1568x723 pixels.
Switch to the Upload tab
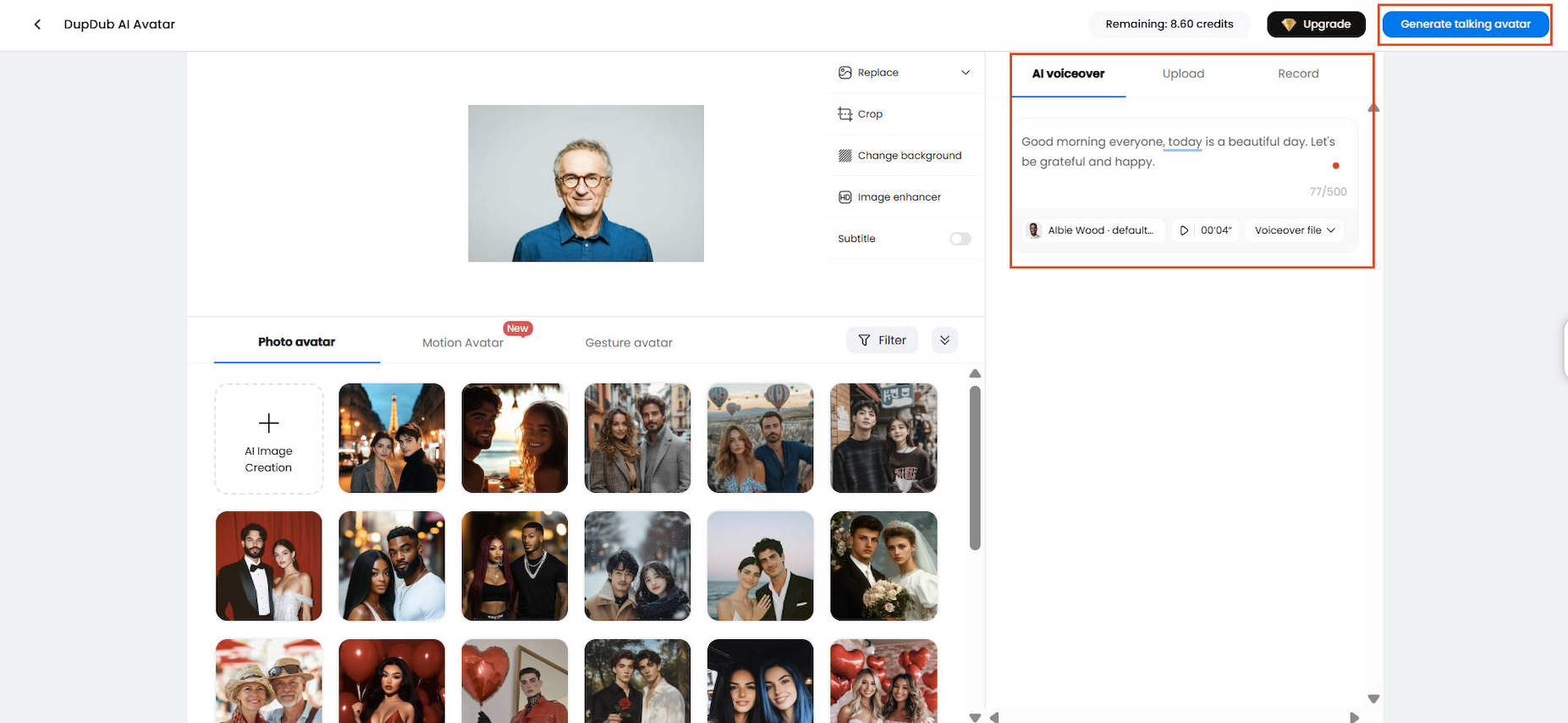[1183, 74]
